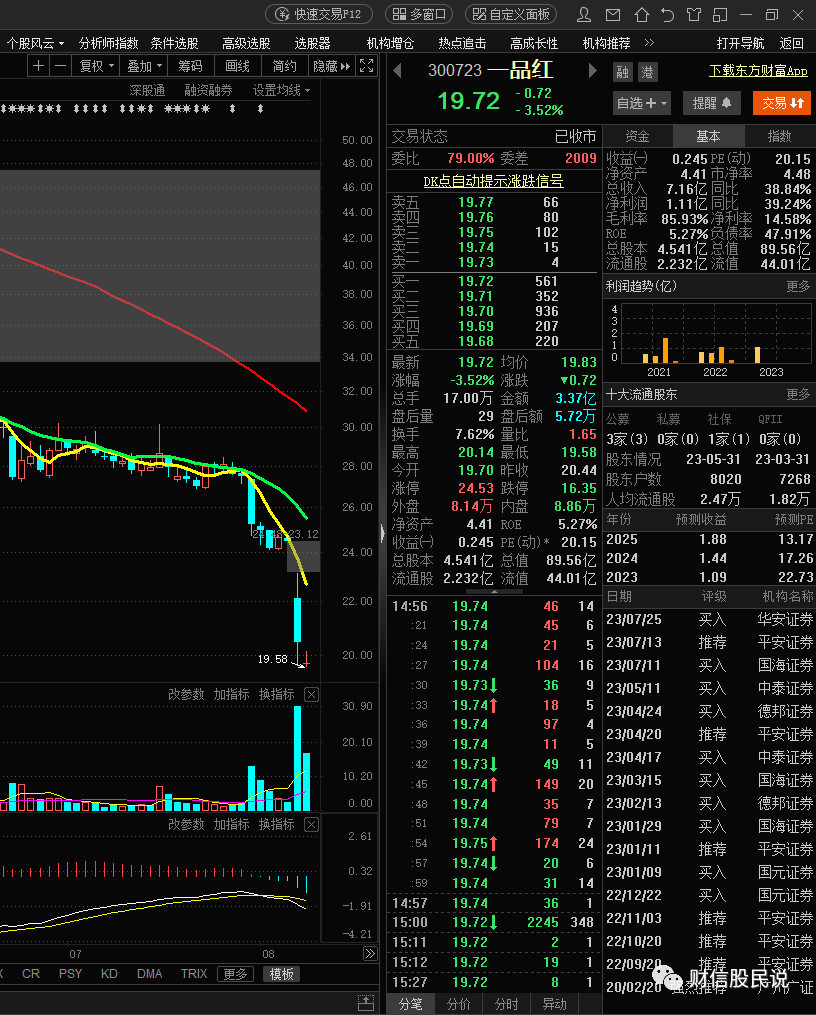The height and width of the screenshot is (1015, 816).
Task: Click the zoom-in plus chart button
Action: click(39, 65)
